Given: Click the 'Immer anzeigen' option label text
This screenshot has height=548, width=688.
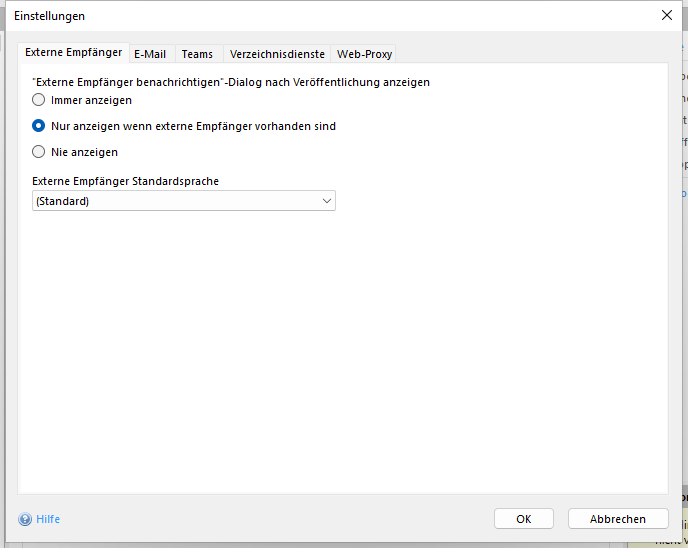Looking at the screenshot, I should tap(91, 100).
